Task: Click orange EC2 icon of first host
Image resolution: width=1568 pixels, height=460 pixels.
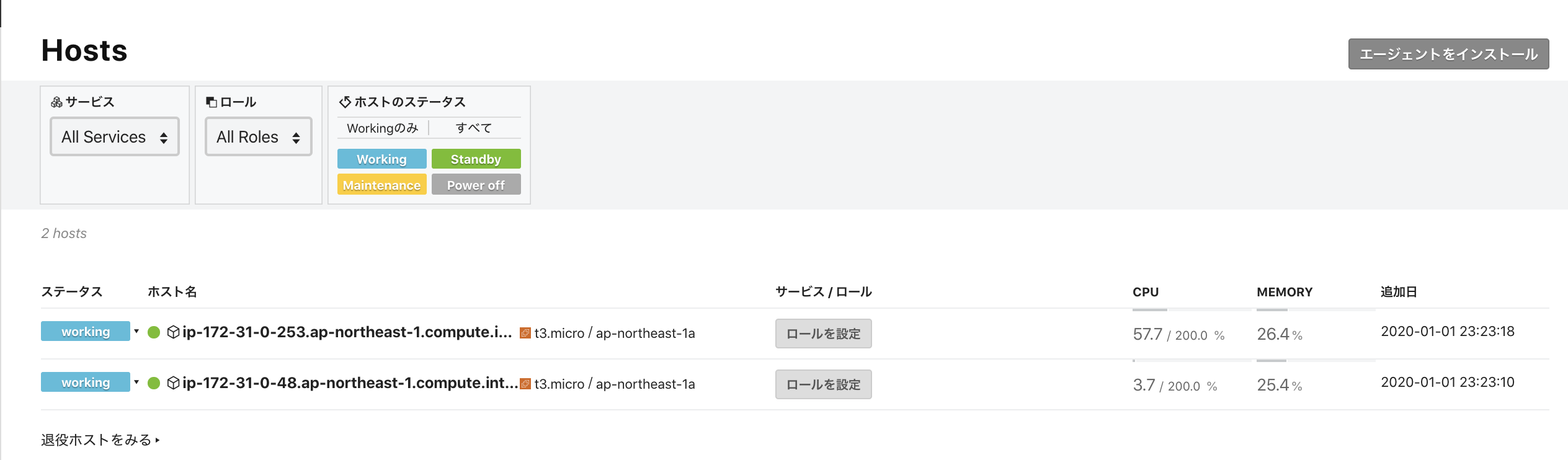Action: [525, 333]
